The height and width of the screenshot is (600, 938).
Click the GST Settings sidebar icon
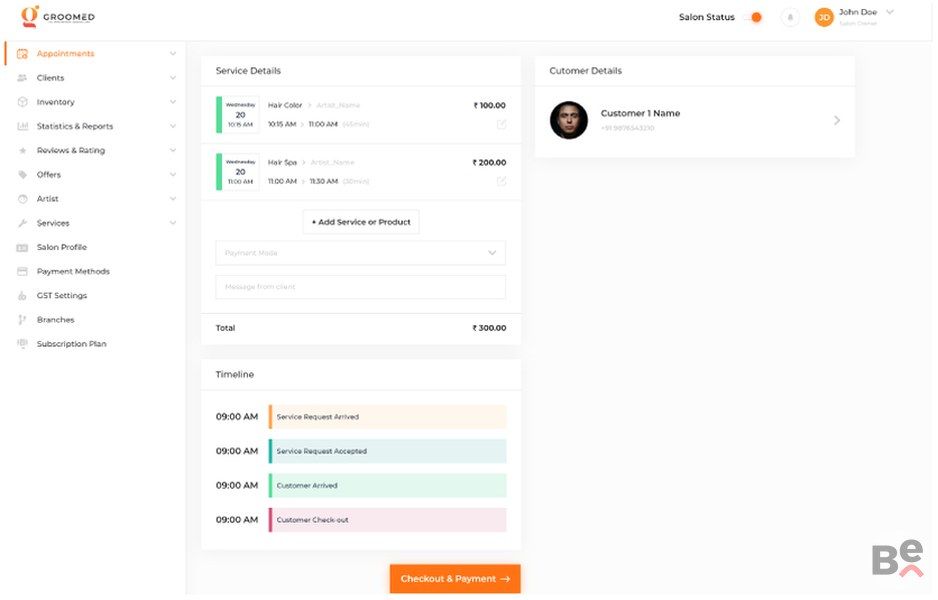(23, 296)
